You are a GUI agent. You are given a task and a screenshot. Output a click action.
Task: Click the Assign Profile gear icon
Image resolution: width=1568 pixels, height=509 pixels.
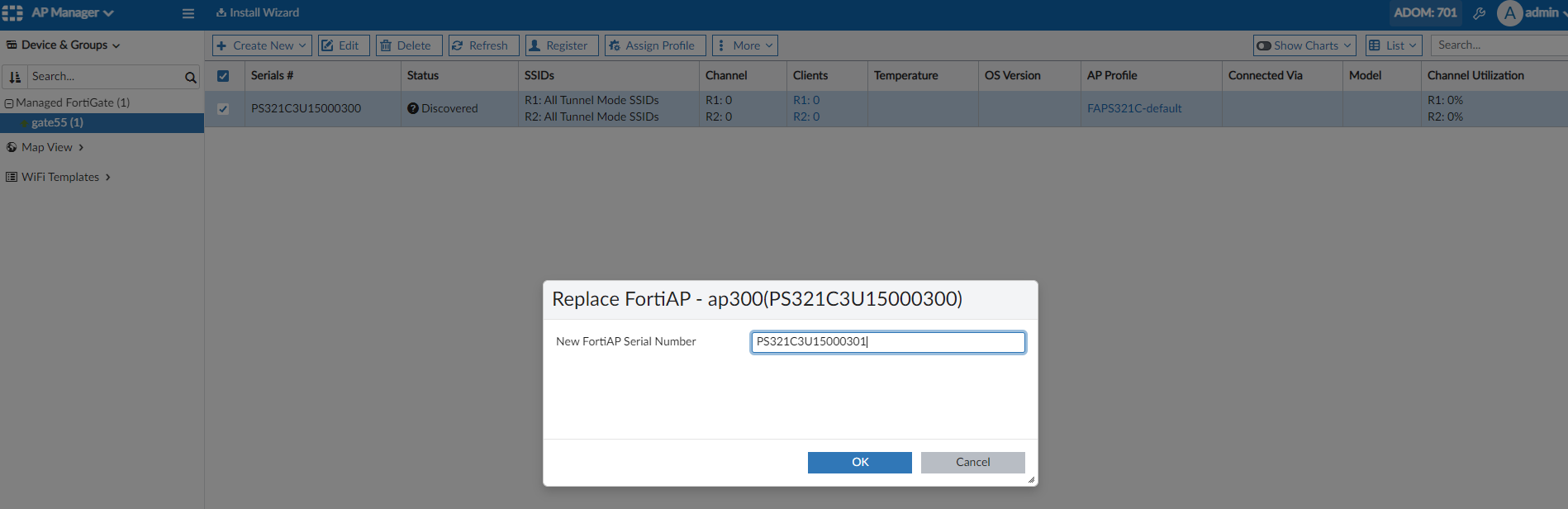614,45
